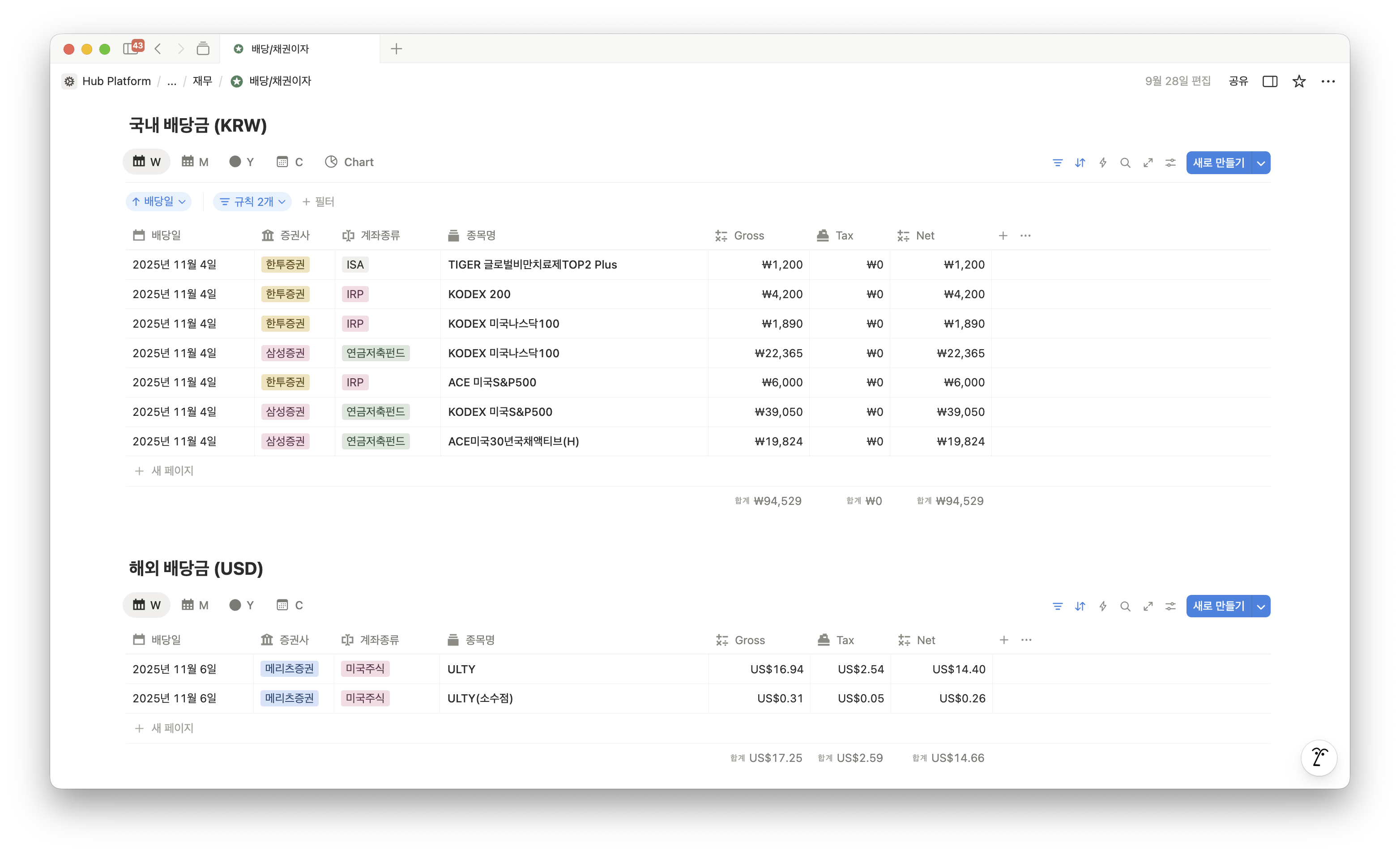
Task: Switch to the Chart view tab
Action: point(349,162)
